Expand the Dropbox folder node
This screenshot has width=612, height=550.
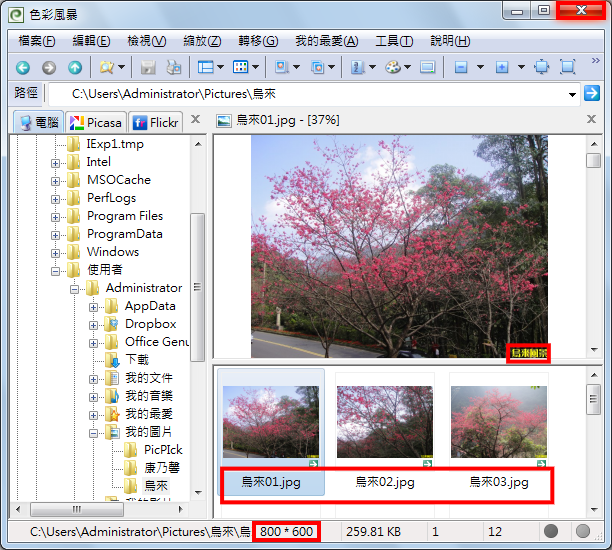click(93, 325)
